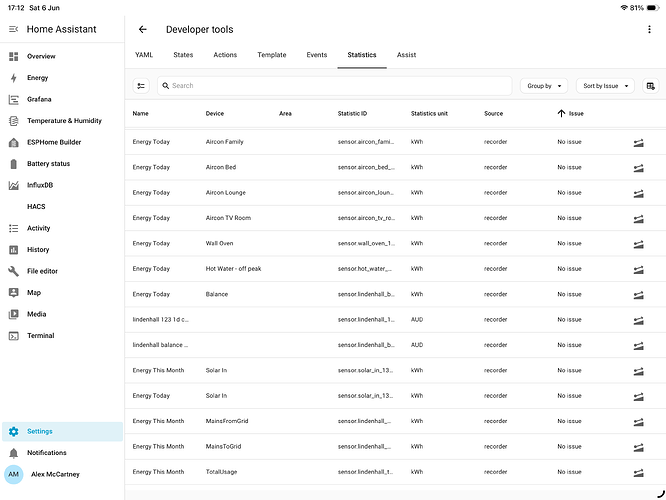
Task: Open Temperature & Humidity dashboard
Action: click(x=62, y=121)
